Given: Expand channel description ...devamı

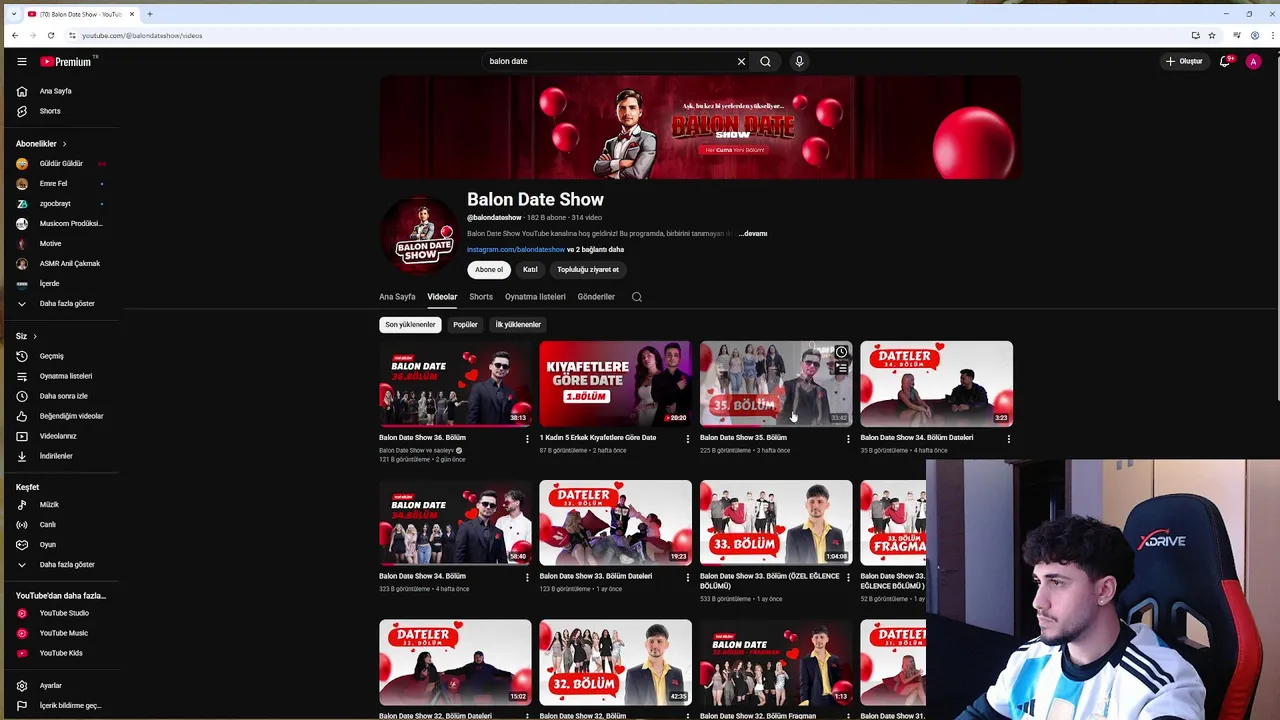Looking at the screenshot, I should point(753,234).
